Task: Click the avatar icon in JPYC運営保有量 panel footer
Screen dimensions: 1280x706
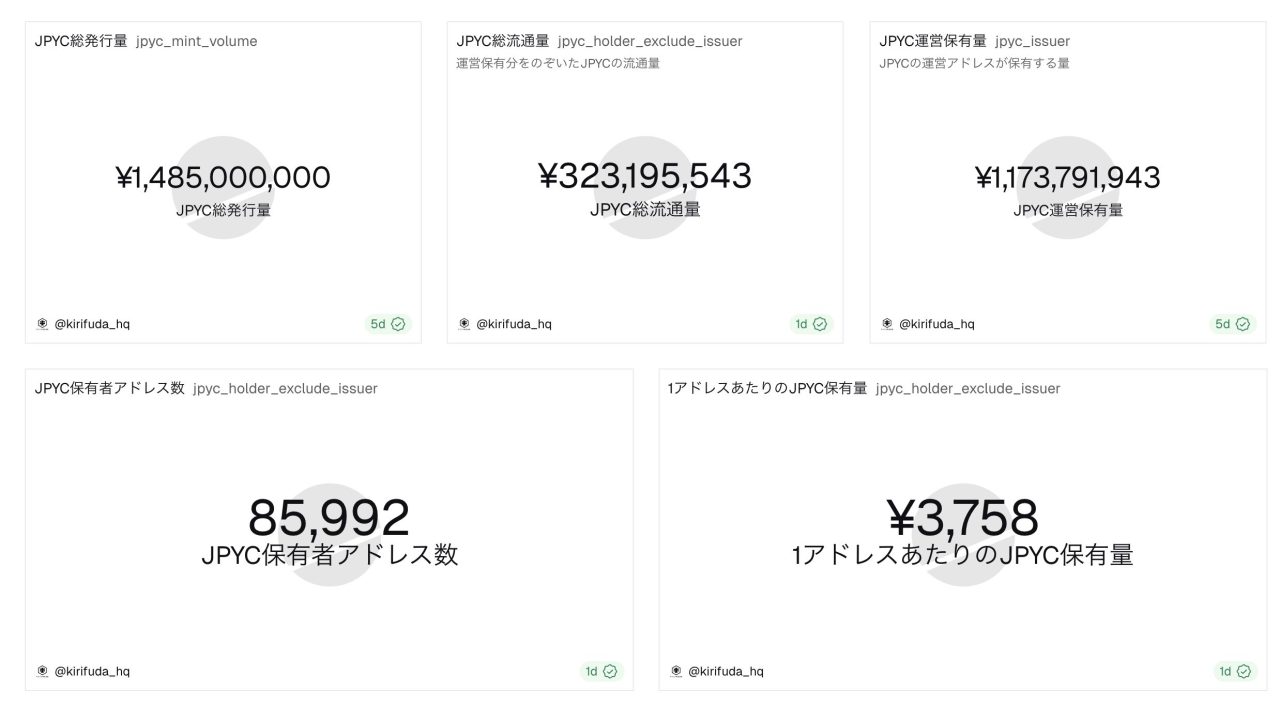Action: tap(887, 324)
